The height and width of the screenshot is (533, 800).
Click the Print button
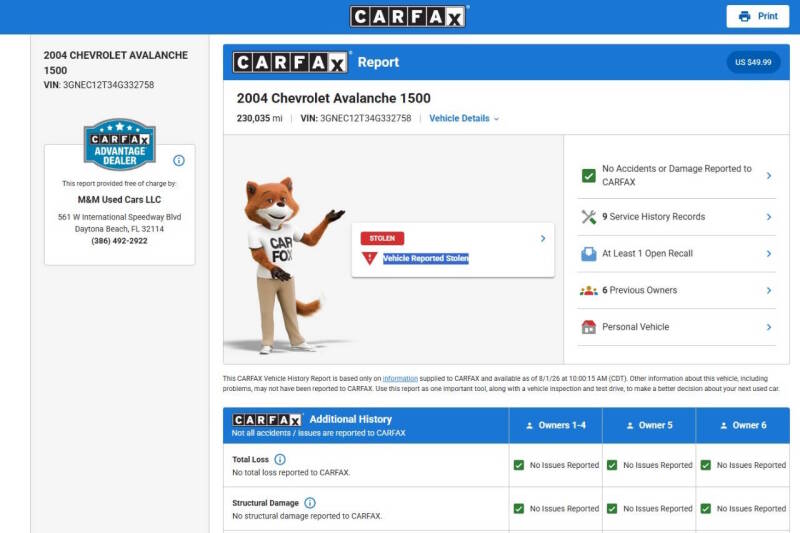tap(758, 16)
